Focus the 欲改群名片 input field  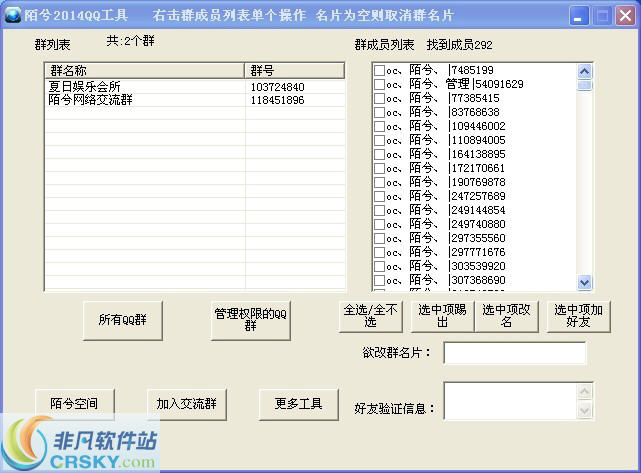515,353
